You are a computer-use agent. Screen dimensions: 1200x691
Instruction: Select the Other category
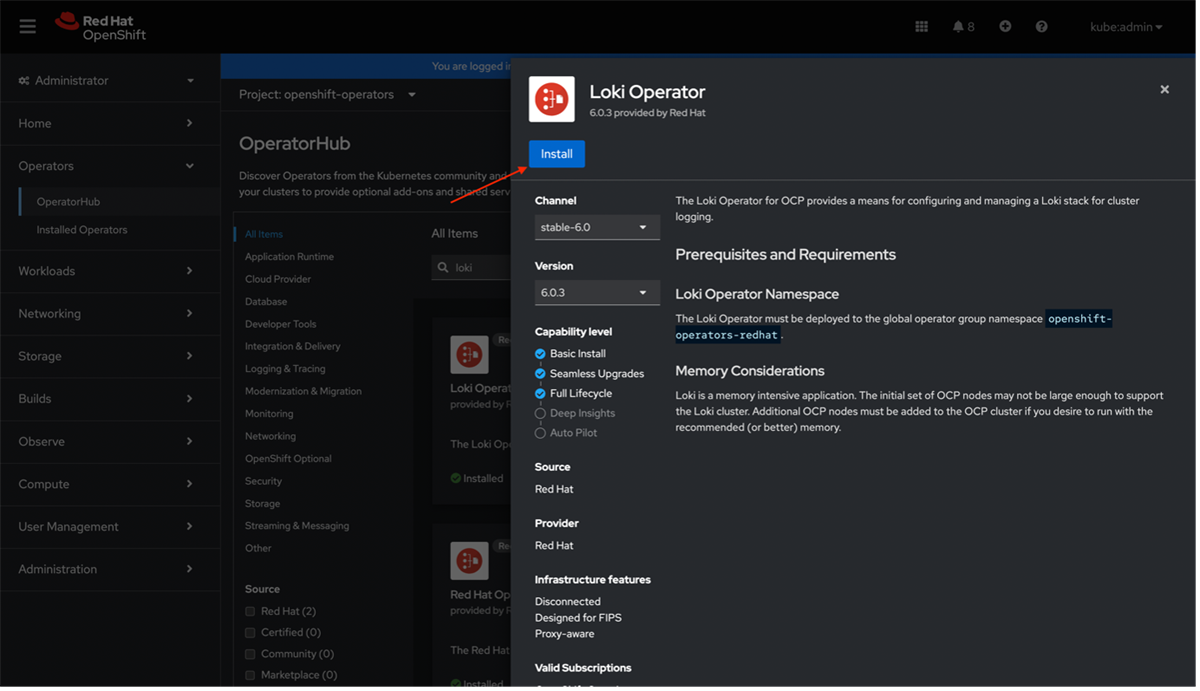pyautogui.click(x=258, y=548)
